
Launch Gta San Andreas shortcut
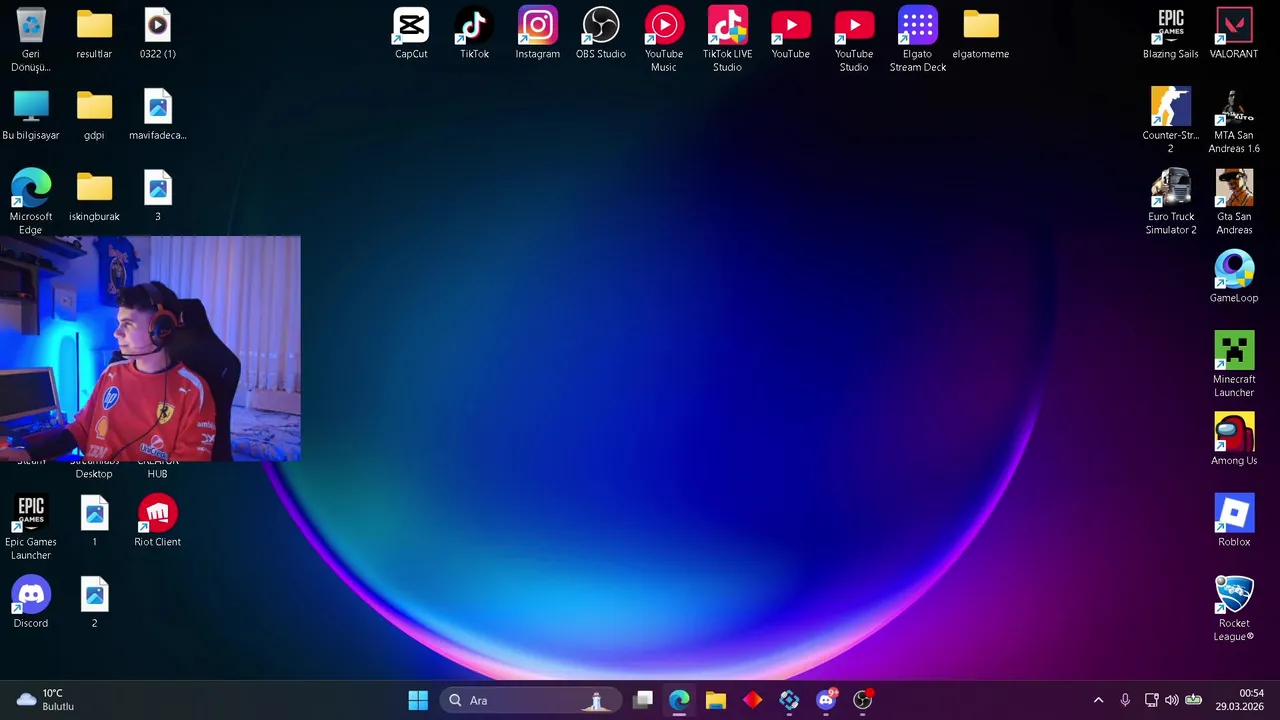(1234, 202)
